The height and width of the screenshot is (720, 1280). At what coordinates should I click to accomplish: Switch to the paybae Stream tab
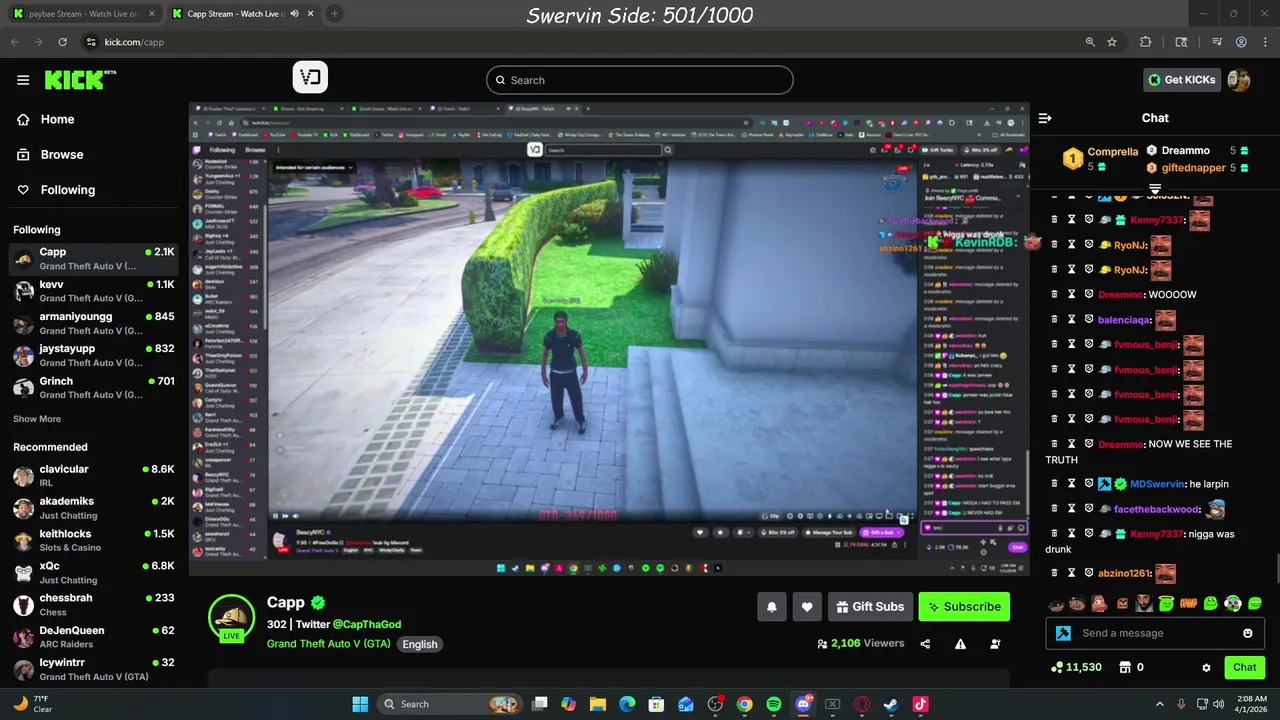coord(84,14)
